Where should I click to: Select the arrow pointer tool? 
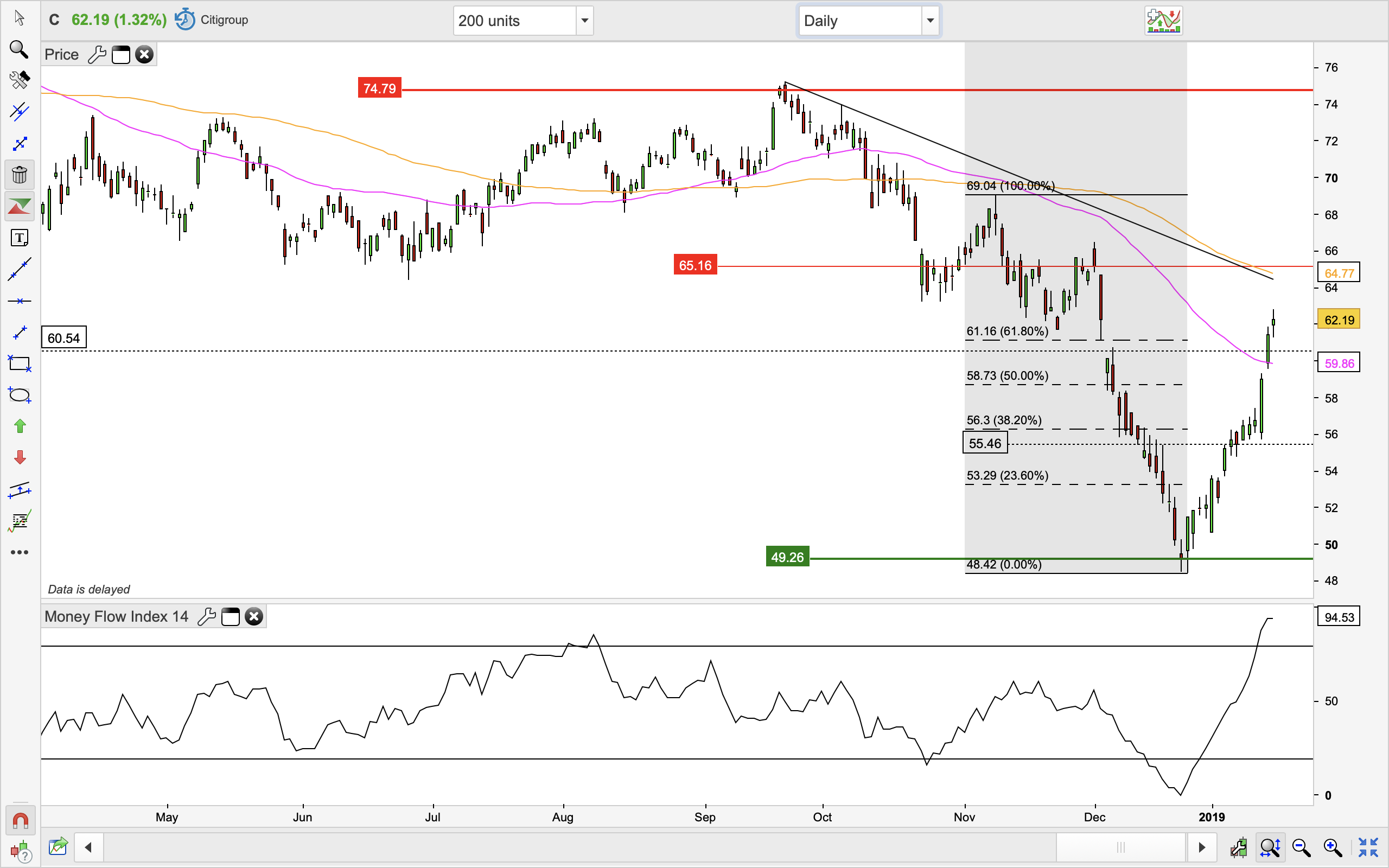[20, 18]
